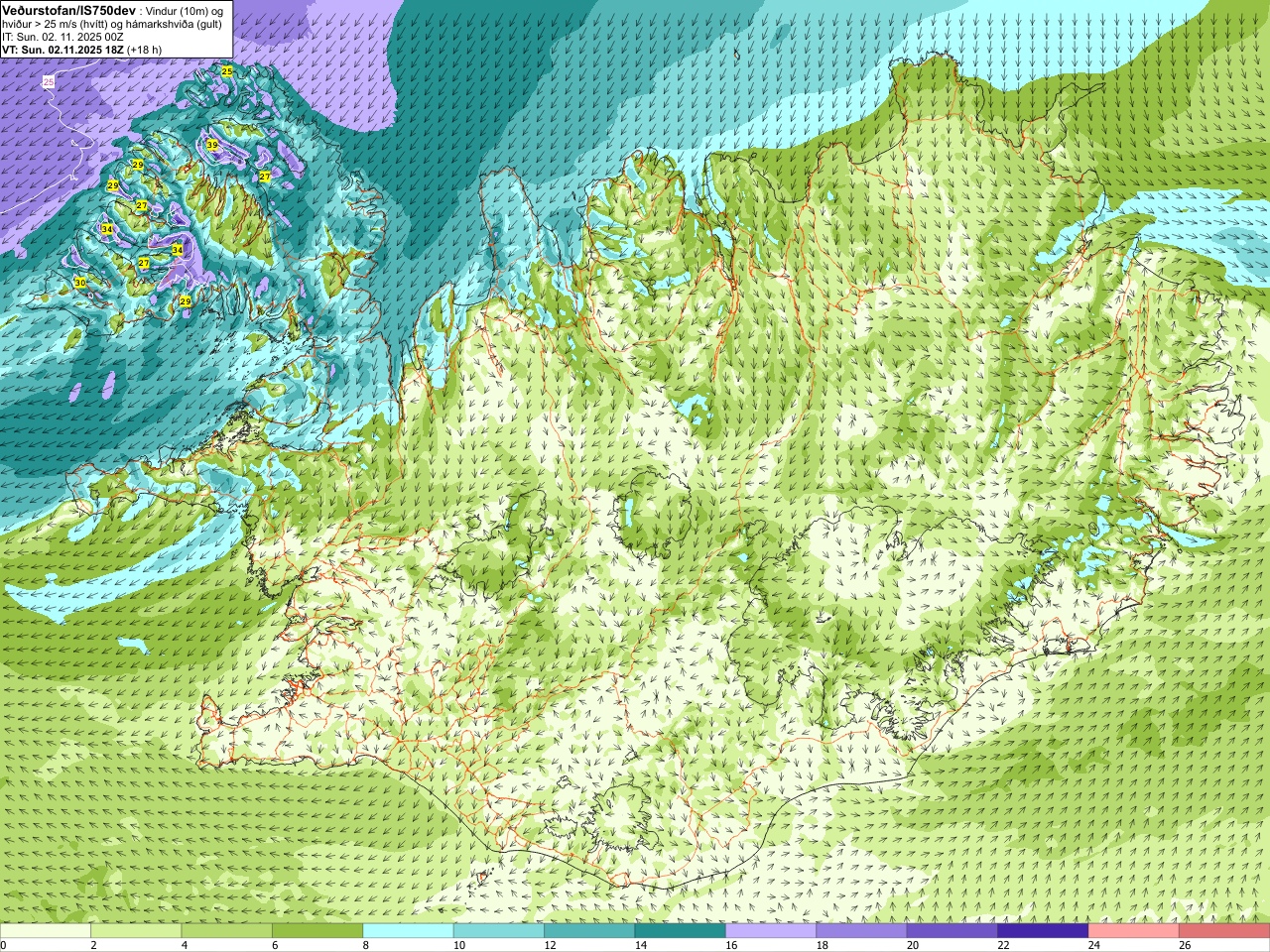Click the aqua 10–12 m/s legend swatch
This screenshot has width=1270, height=952.
click(x=499, y=931)
